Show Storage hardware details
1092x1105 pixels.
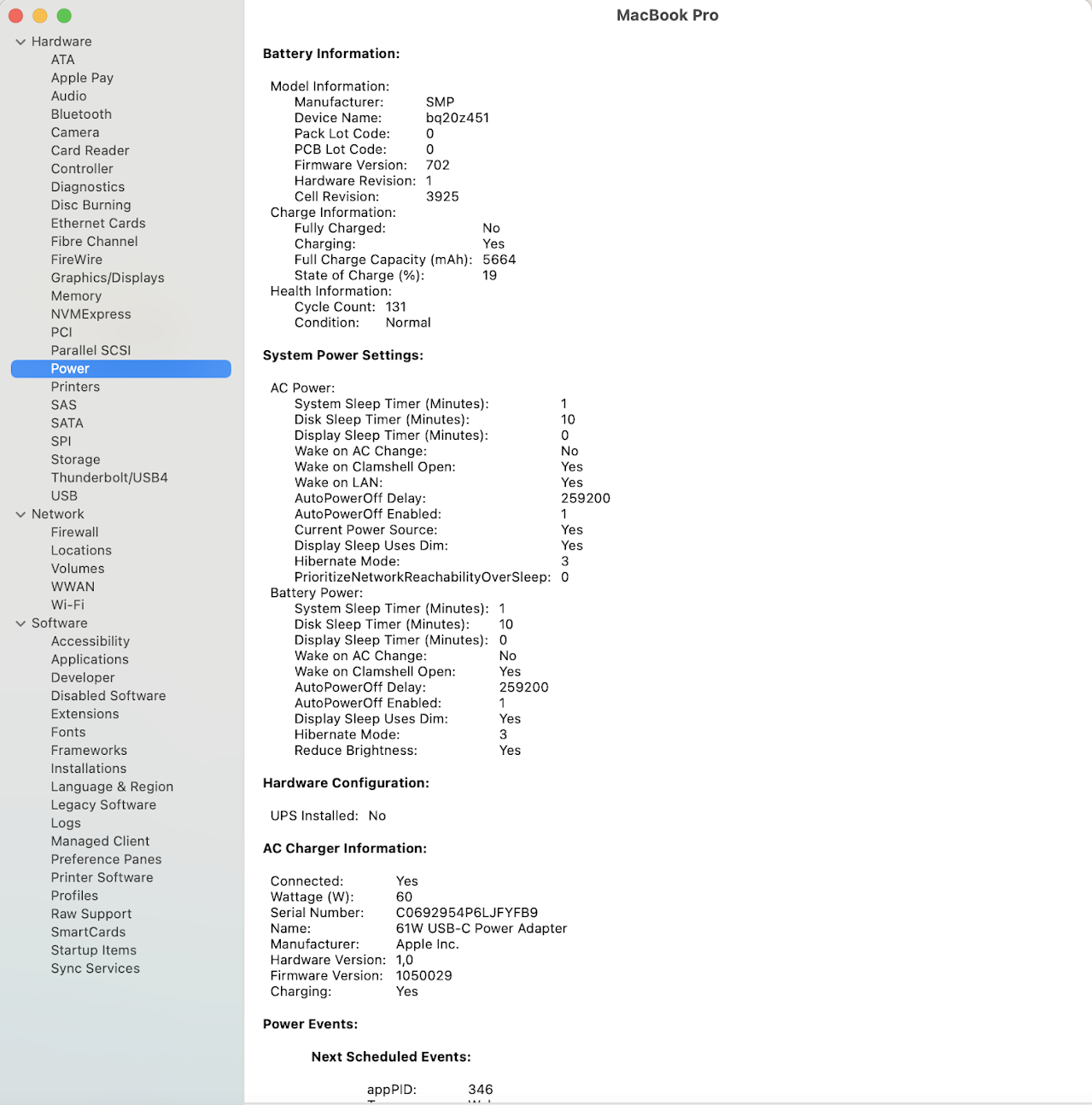[75, 459]
